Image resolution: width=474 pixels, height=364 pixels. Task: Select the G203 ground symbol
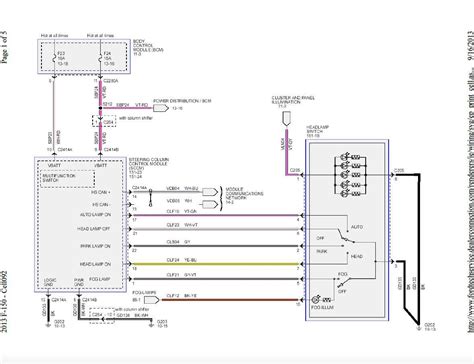pos(152,325)
